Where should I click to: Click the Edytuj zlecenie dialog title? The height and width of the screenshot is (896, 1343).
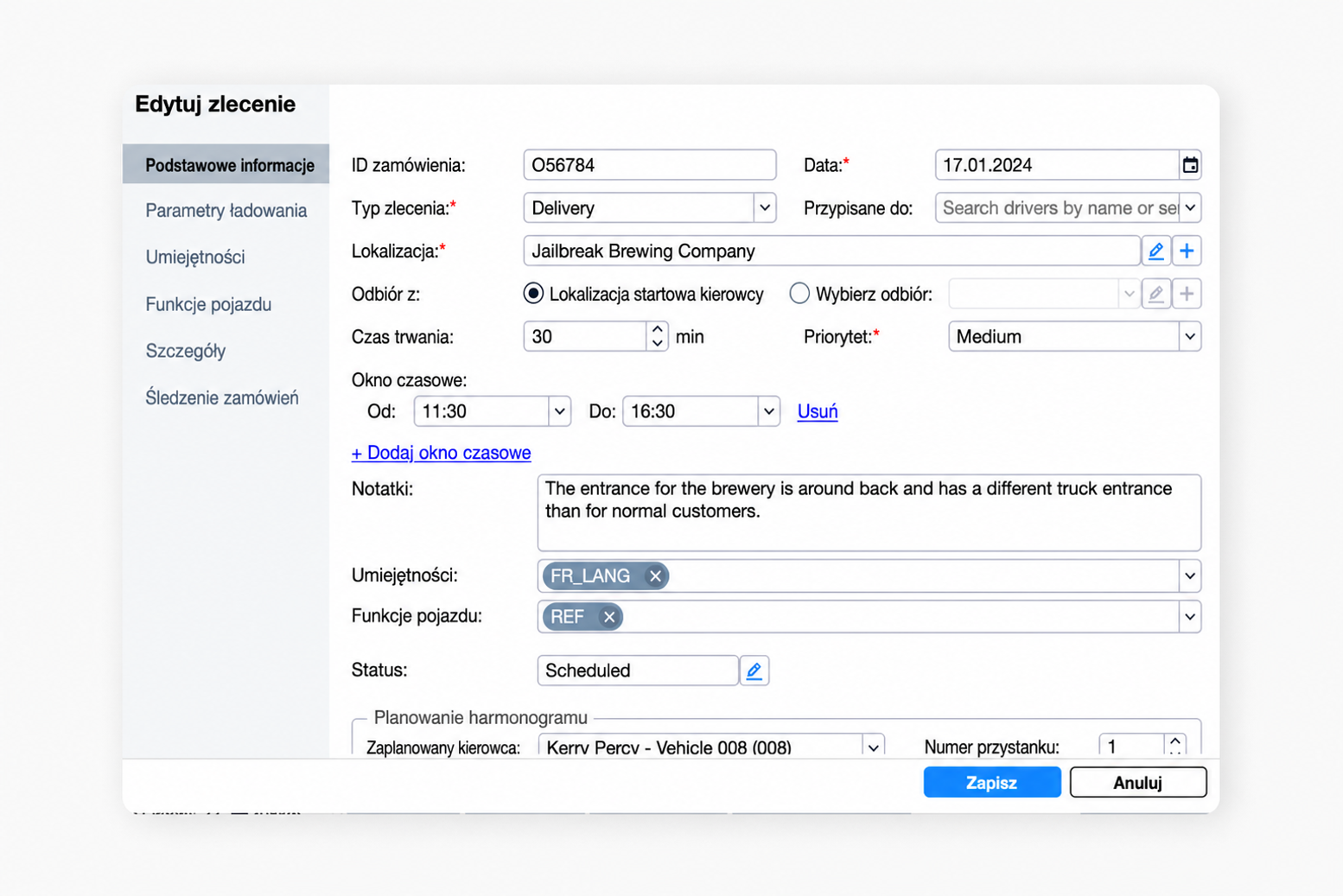pyautogui.click(x=215, y=105)
